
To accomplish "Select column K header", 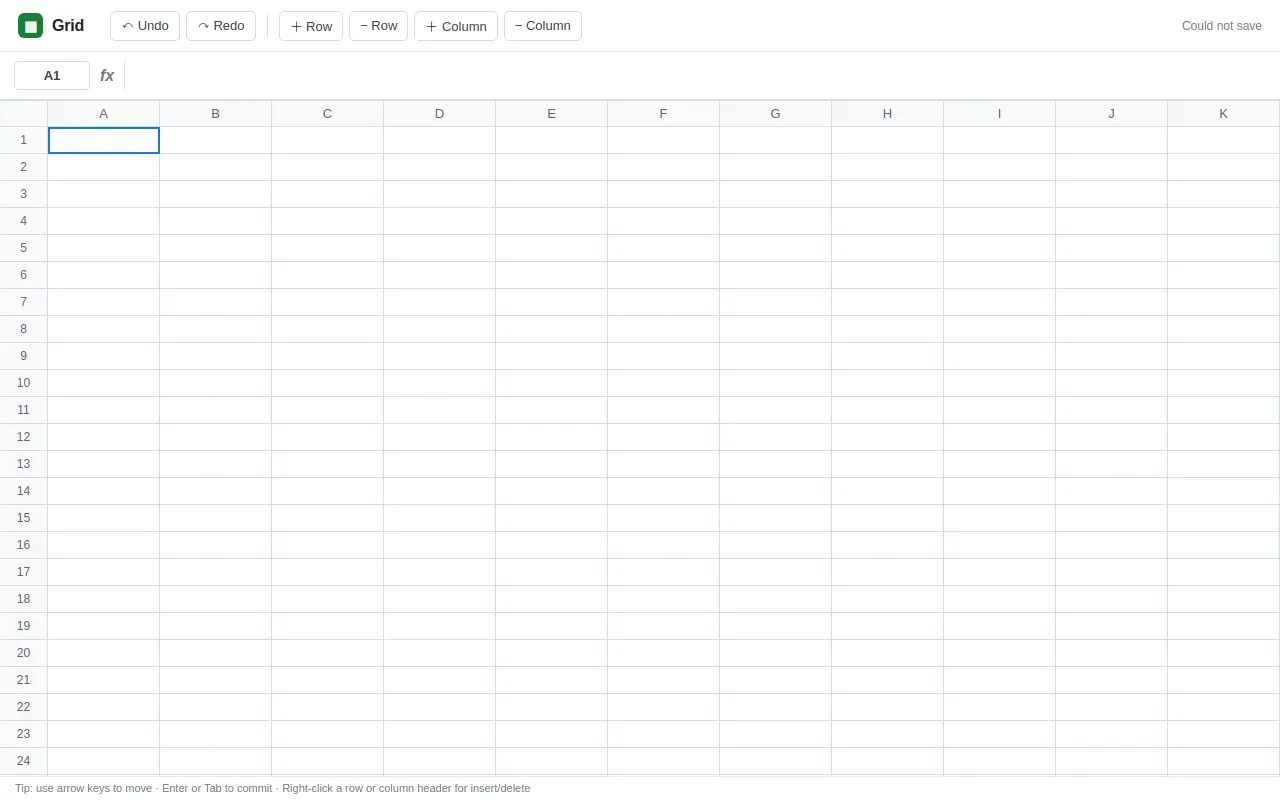I will coord(1224,114).
